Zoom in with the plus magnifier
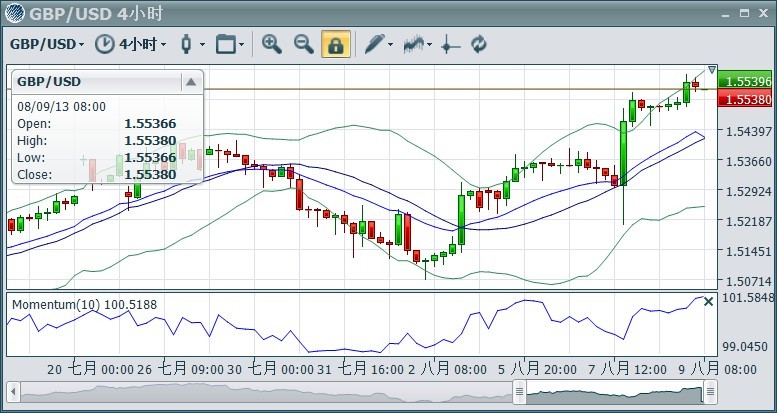The image size is (777, 413). pyautogui.click(x=272, y=44)
